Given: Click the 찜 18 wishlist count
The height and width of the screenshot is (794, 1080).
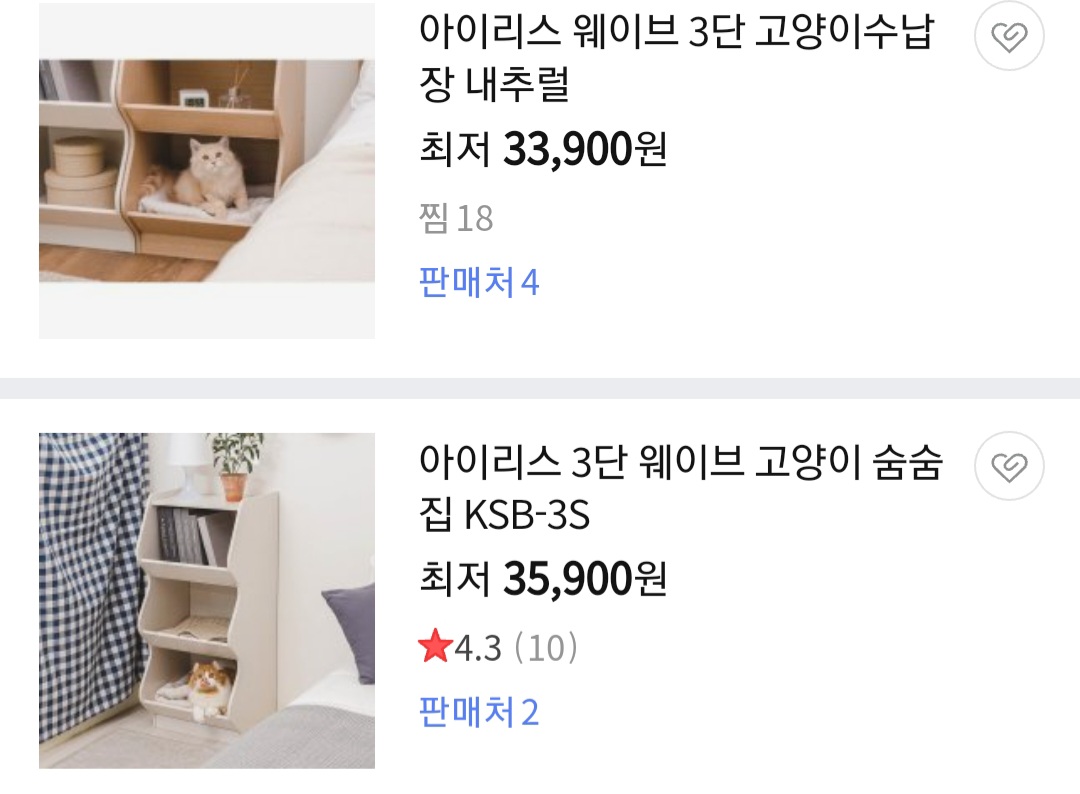Looking at the screenshot, I should (456, 219).
